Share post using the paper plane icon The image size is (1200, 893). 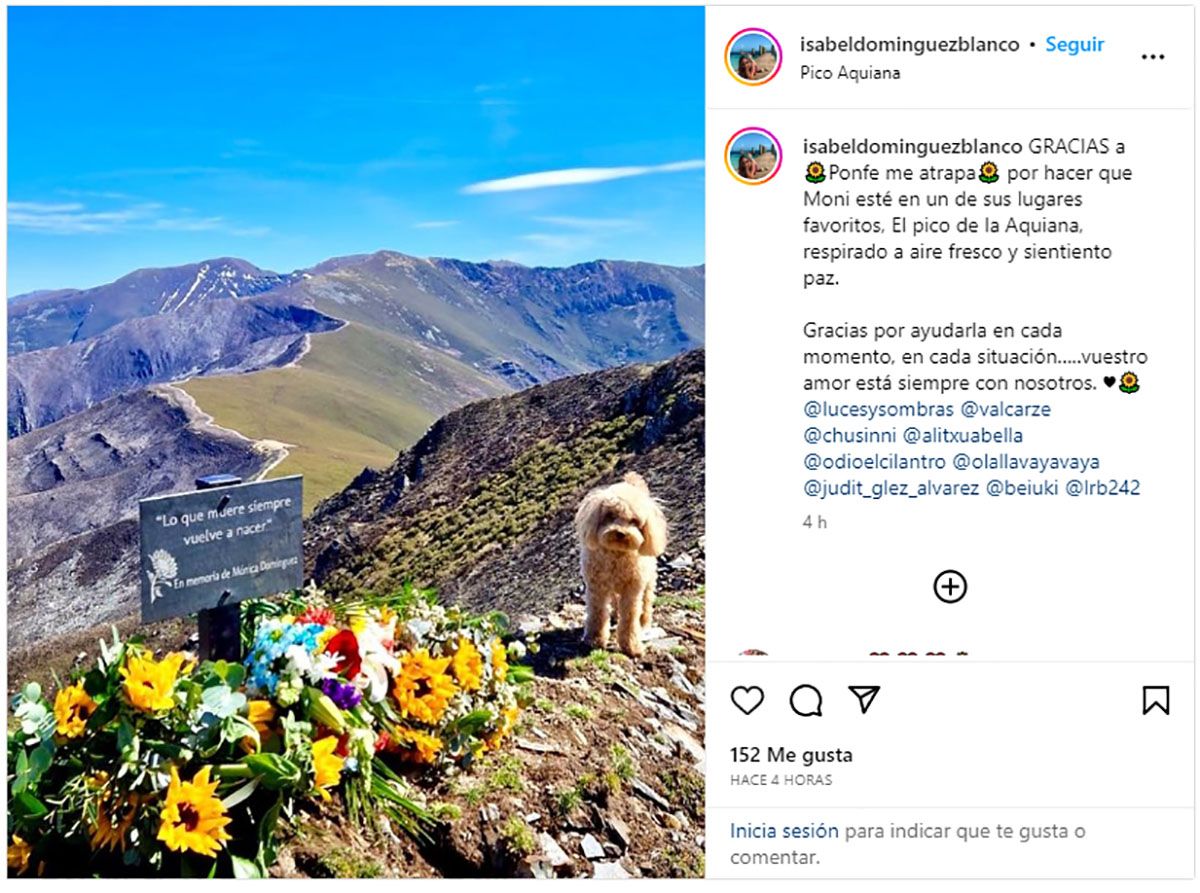point(864,700)
